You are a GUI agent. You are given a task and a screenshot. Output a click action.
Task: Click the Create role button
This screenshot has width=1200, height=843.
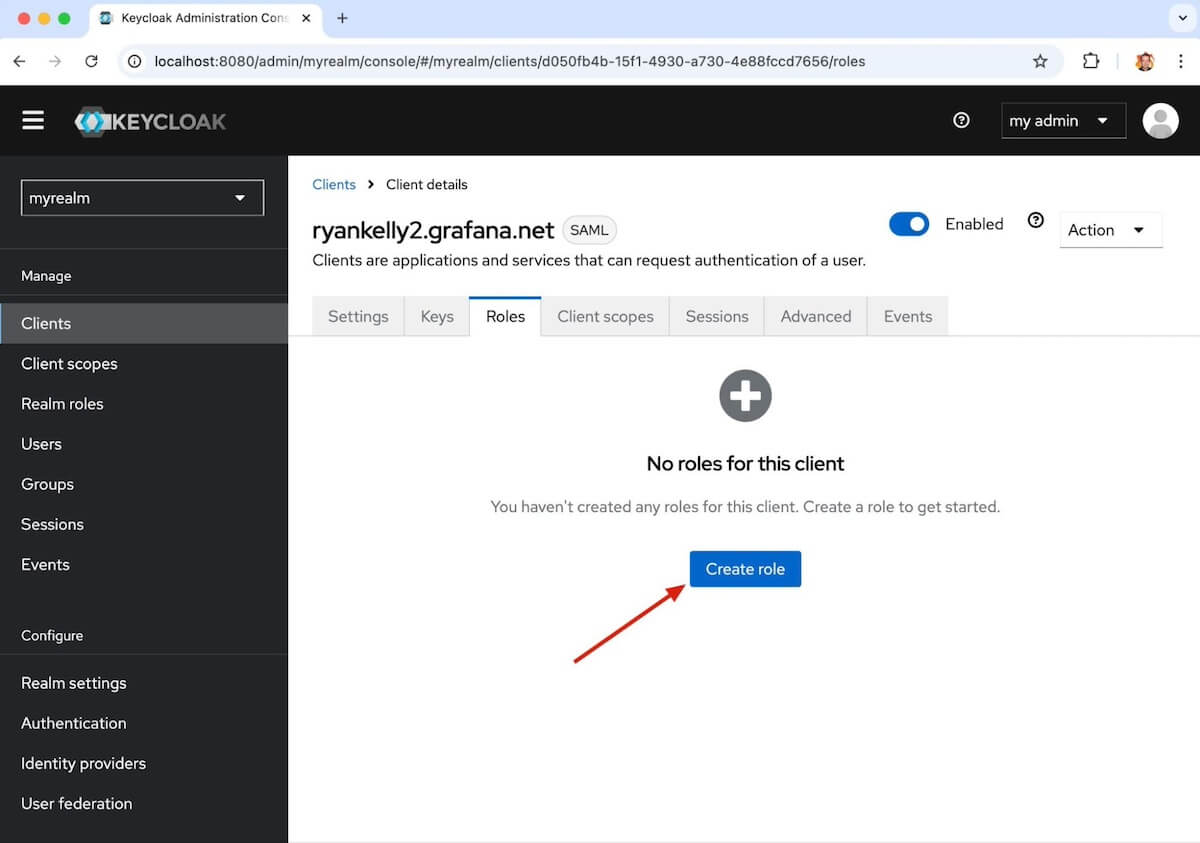click(745, 569)
